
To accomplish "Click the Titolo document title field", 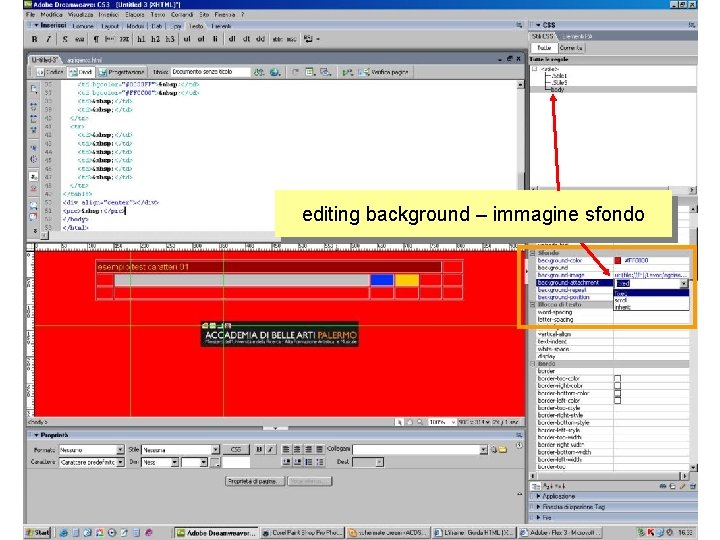I will (211, 72).
